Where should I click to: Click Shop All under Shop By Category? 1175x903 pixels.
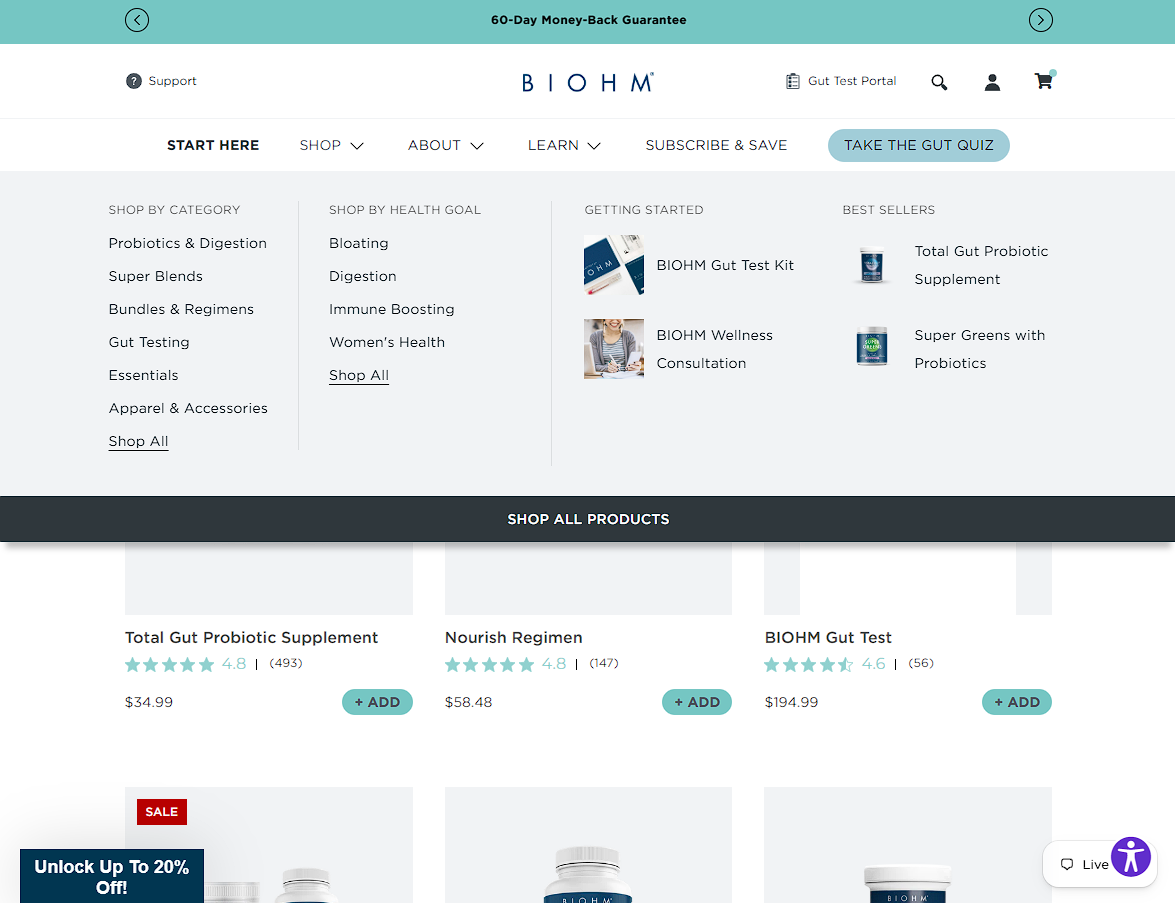coord(138,441)
